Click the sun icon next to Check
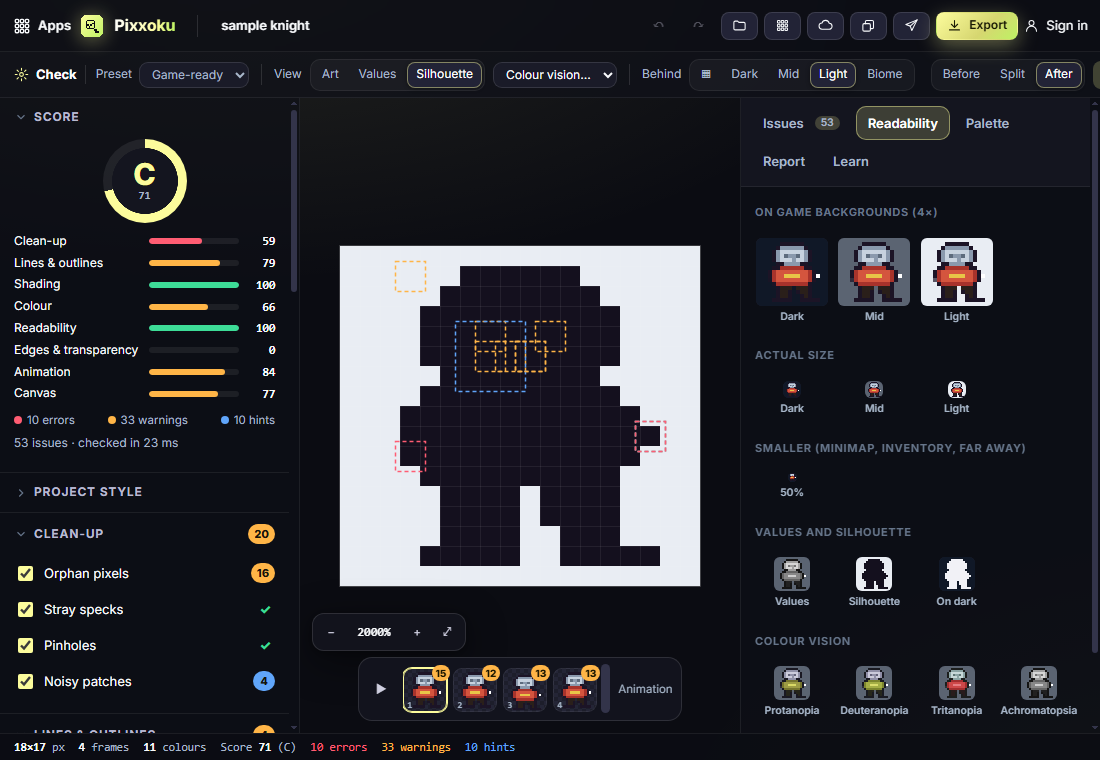 pyautogui.click(x=22, y=74)
